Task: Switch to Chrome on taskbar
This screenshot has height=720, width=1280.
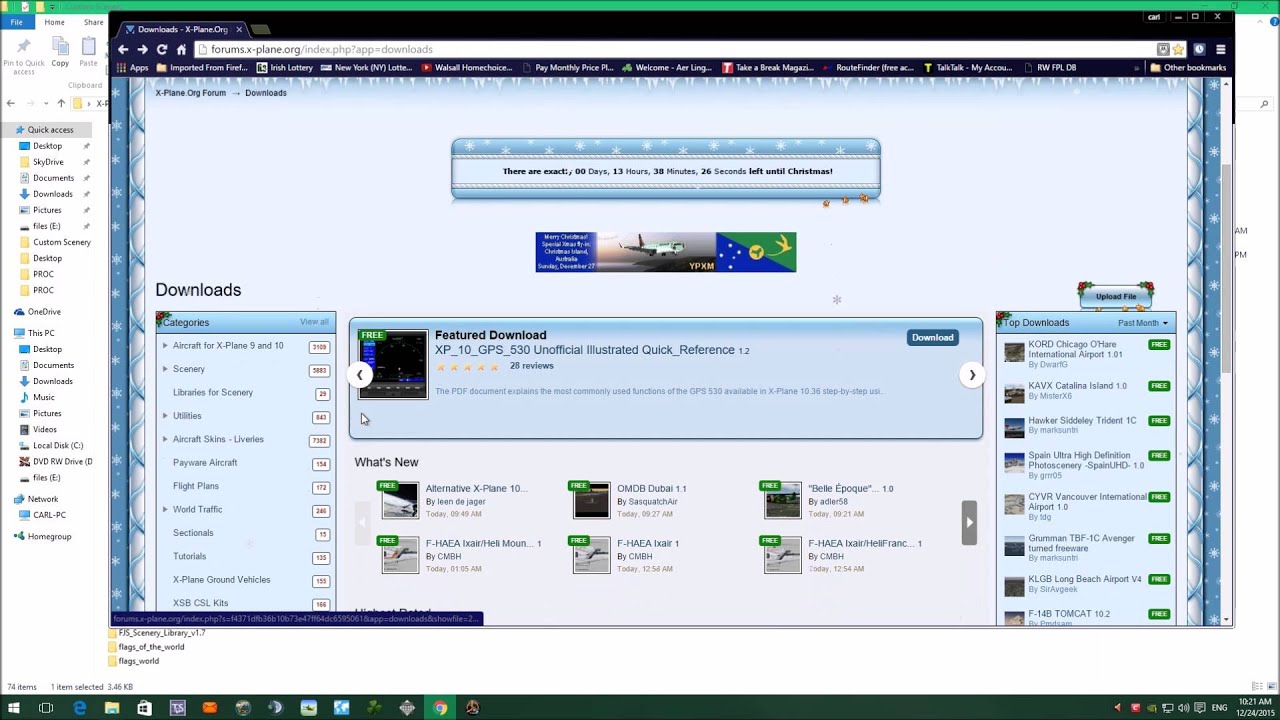Action: coord(440,708)
